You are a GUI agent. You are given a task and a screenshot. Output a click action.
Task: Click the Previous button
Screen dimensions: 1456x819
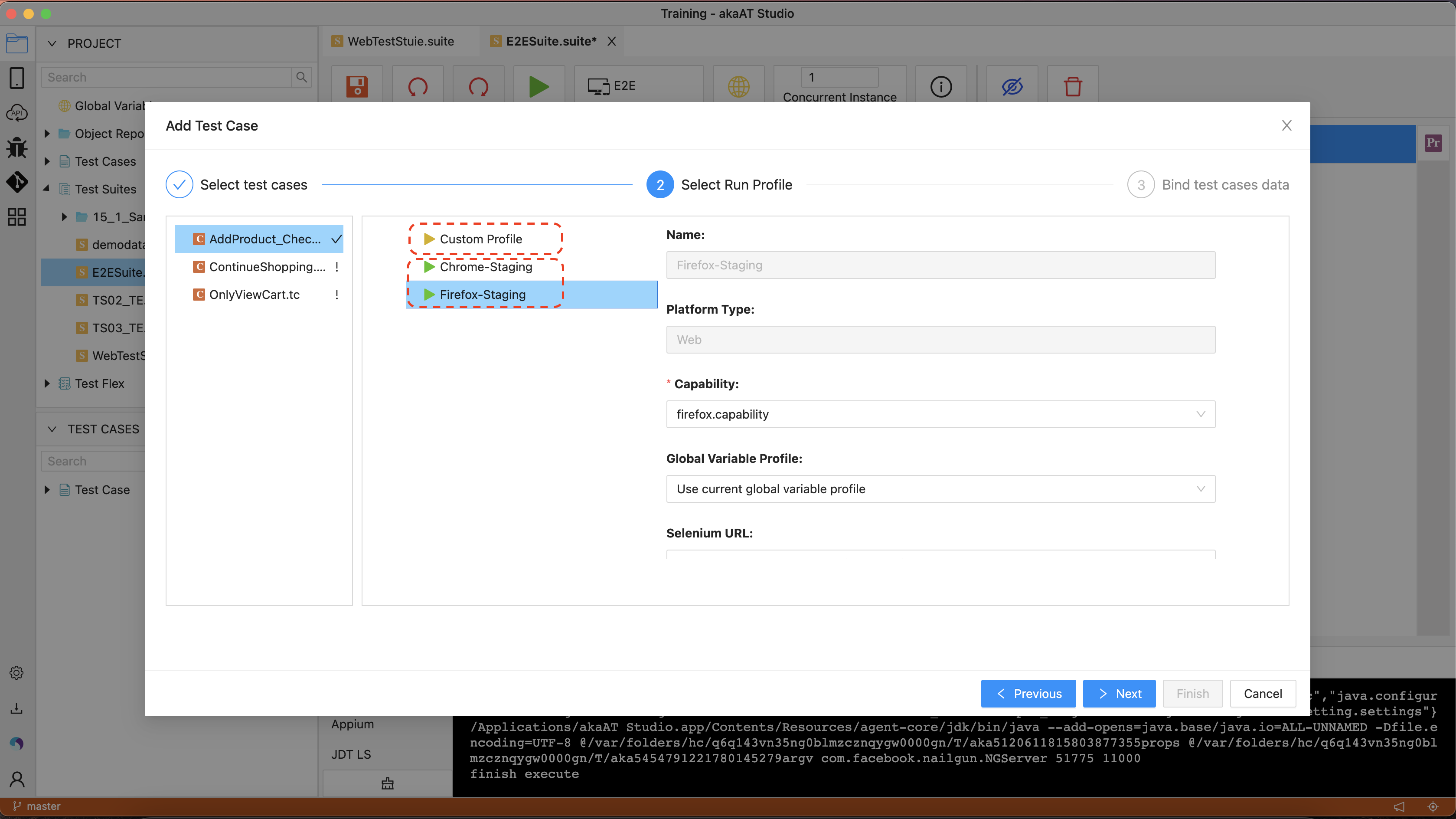[1028, 694]
